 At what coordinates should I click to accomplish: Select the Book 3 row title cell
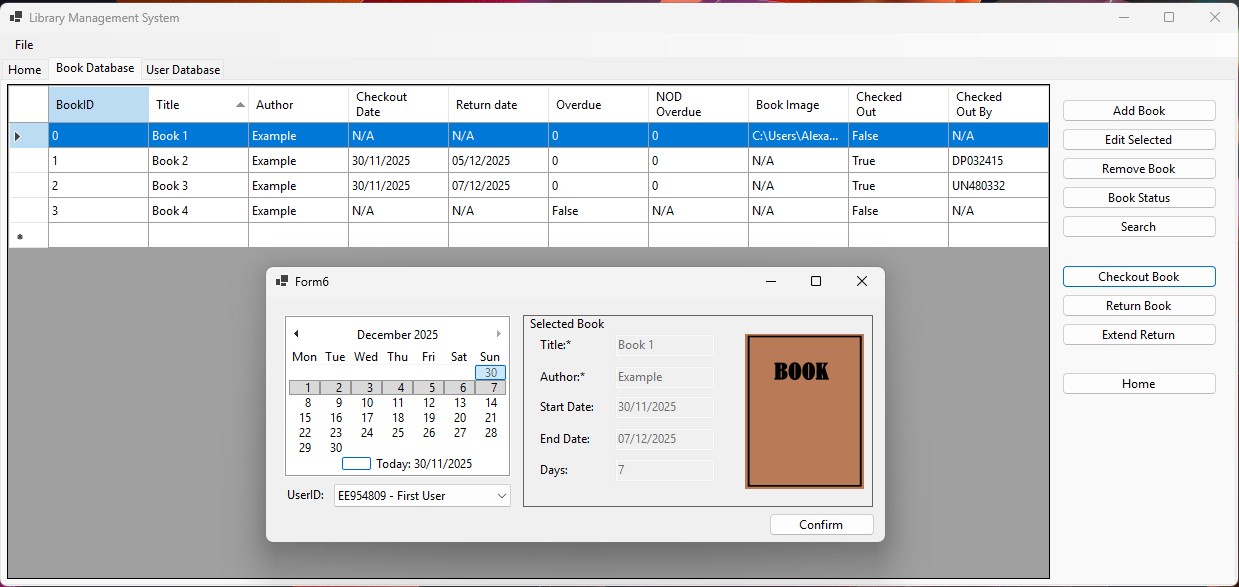click(198, 186)
